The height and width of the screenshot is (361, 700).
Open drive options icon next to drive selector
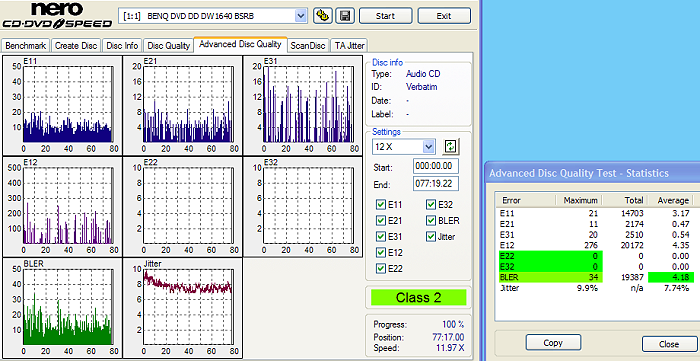[x=322, y=16]
